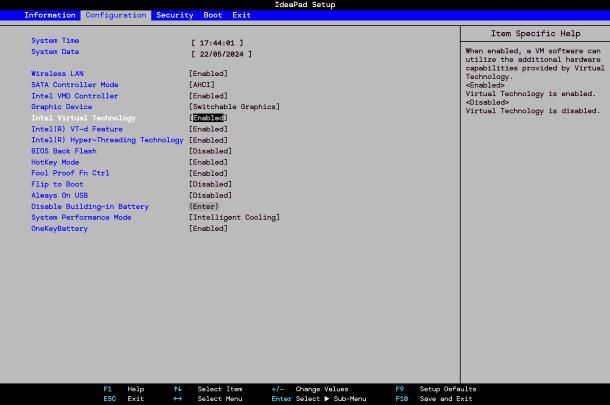
Task: Select the Always On USB label
Action: (60, 195)
